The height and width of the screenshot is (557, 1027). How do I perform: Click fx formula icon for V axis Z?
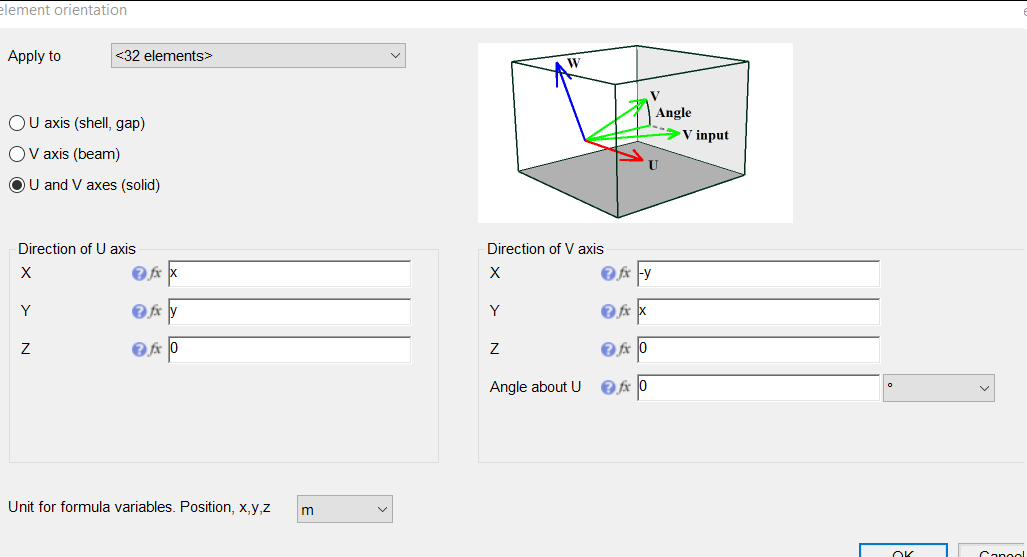pyautogui.click(x=624, y=350)
